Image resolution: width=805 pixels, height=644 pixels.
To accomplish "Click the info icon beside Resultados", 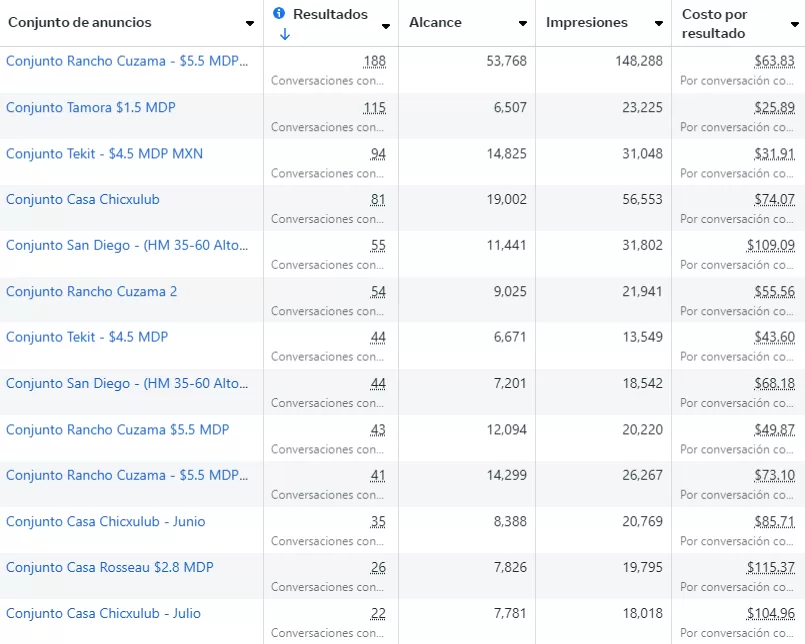I will pos(279,14).
